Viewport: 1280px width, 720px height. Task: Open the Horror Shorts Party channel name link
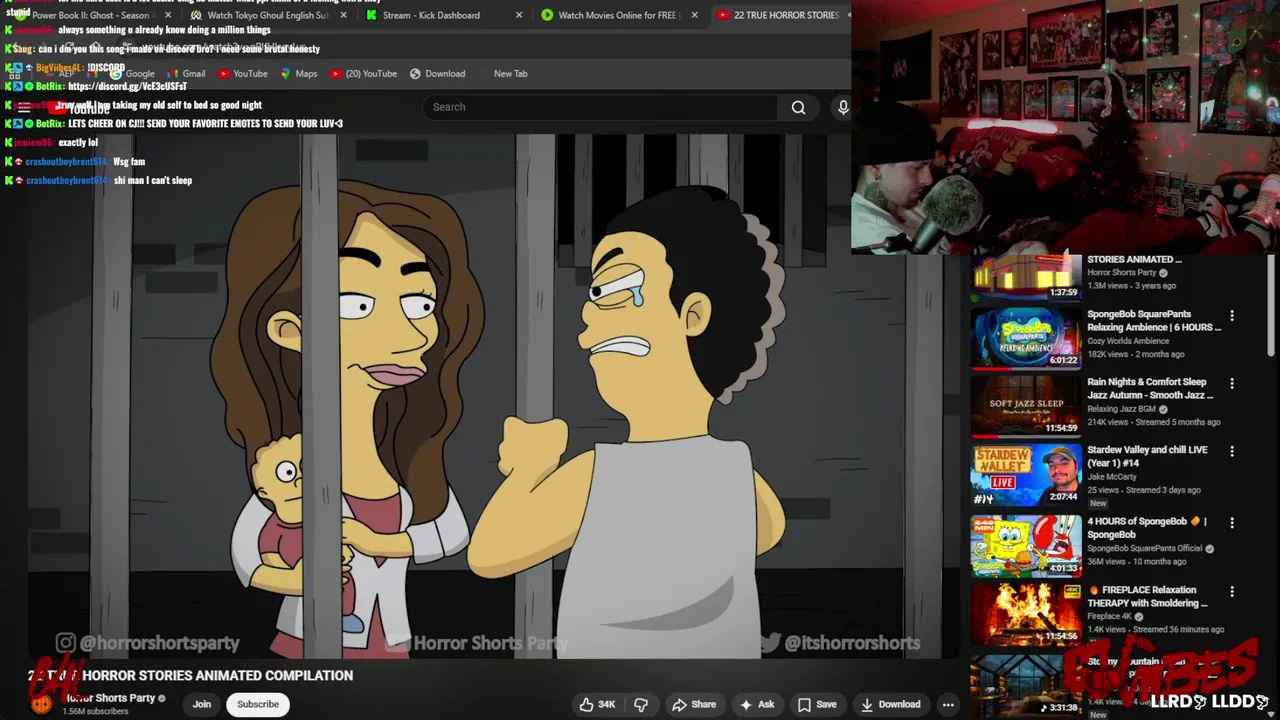[x=110, y=698]
